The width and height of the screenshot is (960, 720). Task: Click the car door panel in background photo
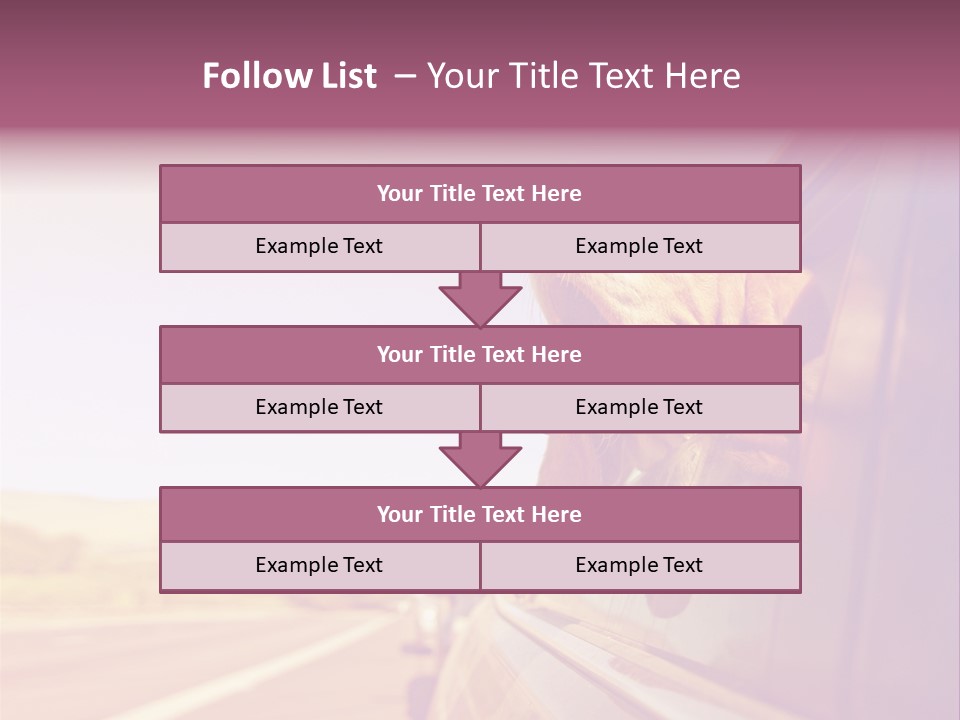tap(612, 667)
